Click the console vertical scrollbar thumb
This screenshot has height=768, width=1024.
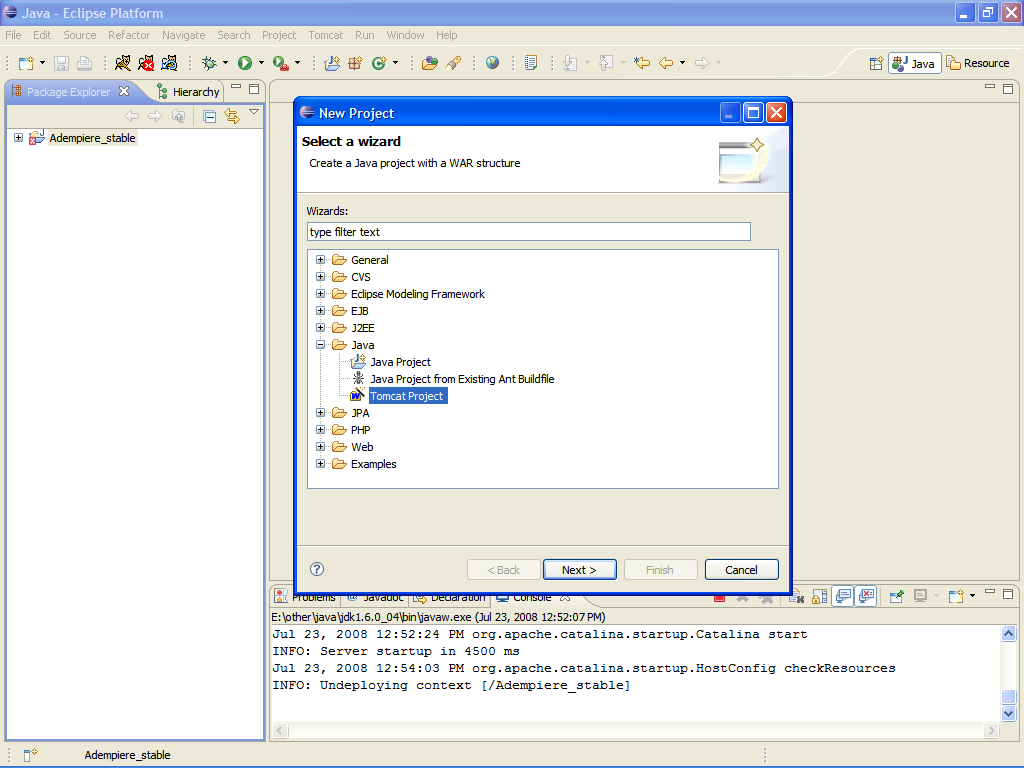coord(1008,697)
